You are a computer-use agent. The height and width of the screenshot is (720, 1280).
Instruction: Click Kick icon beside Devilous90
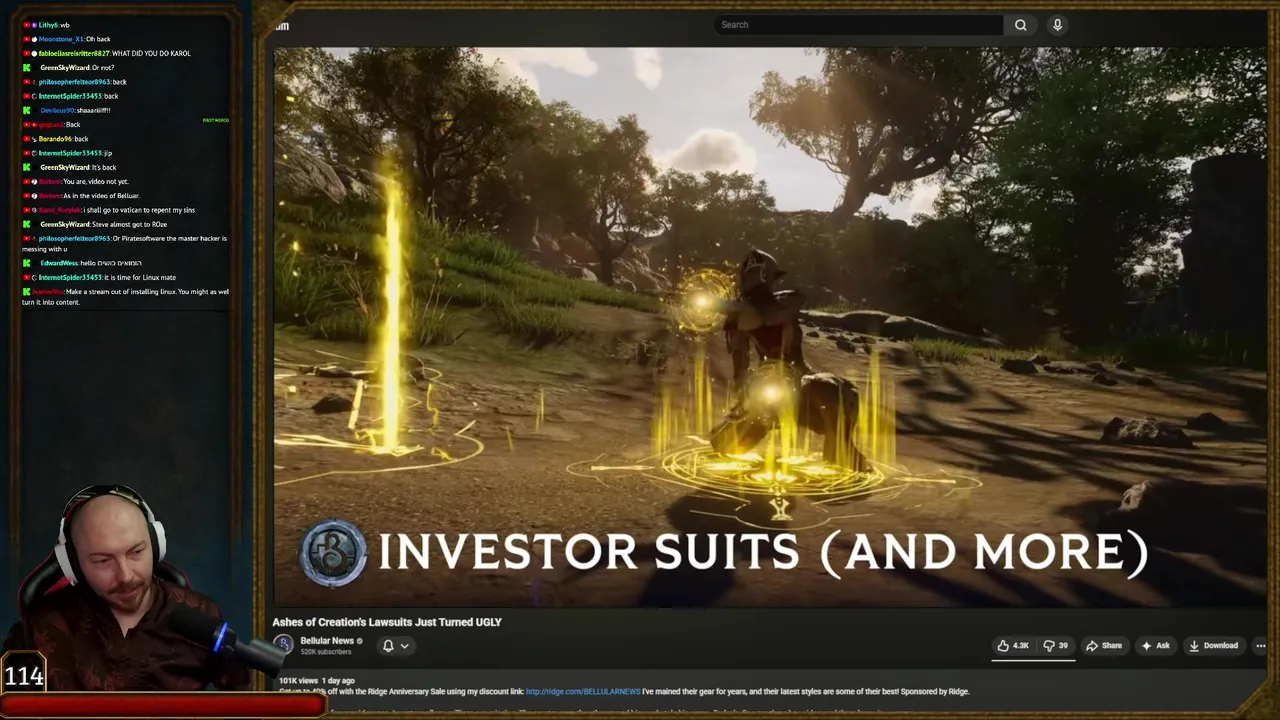coord(27,110)
